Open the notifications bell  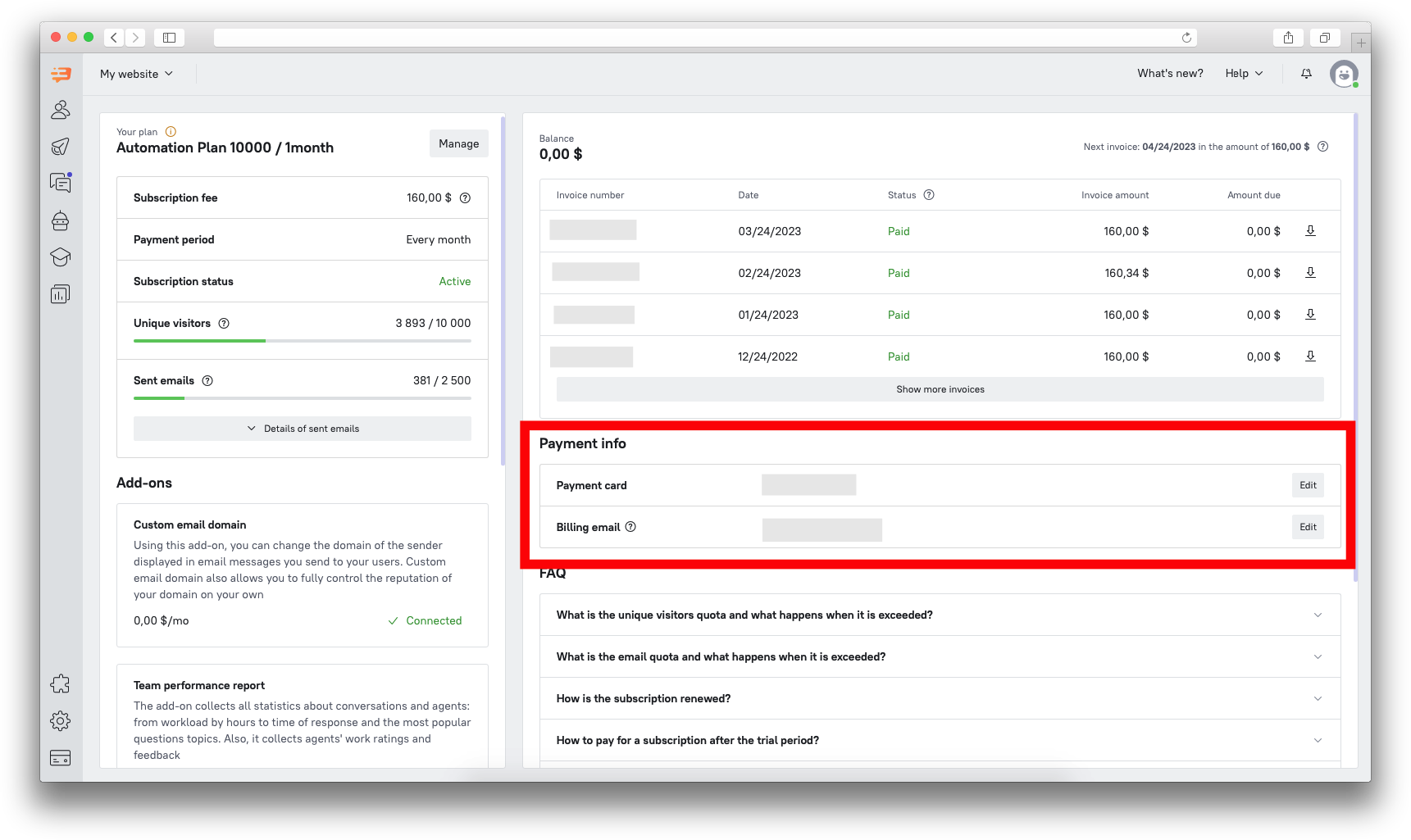[x=1306, y=74]
